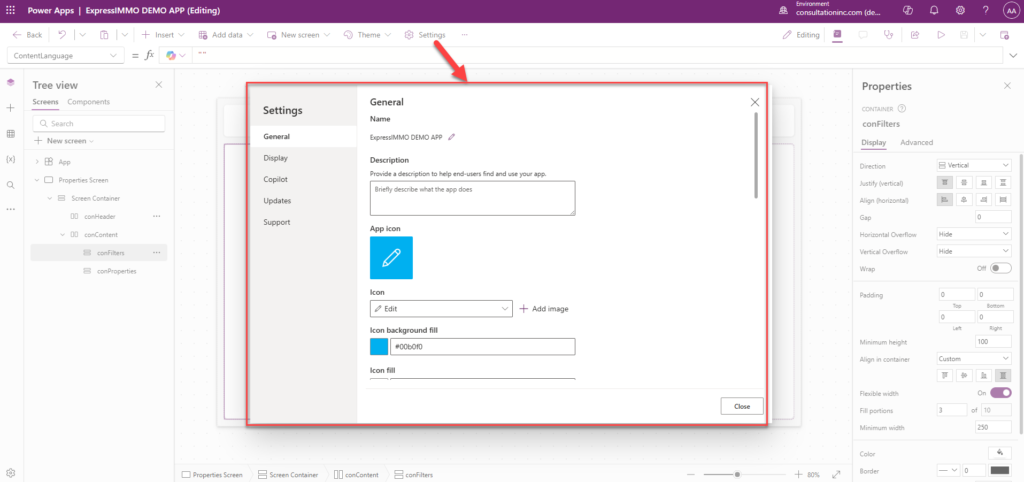
Task: Click the fit-to-window expand icon
Action: pos(836,475)
